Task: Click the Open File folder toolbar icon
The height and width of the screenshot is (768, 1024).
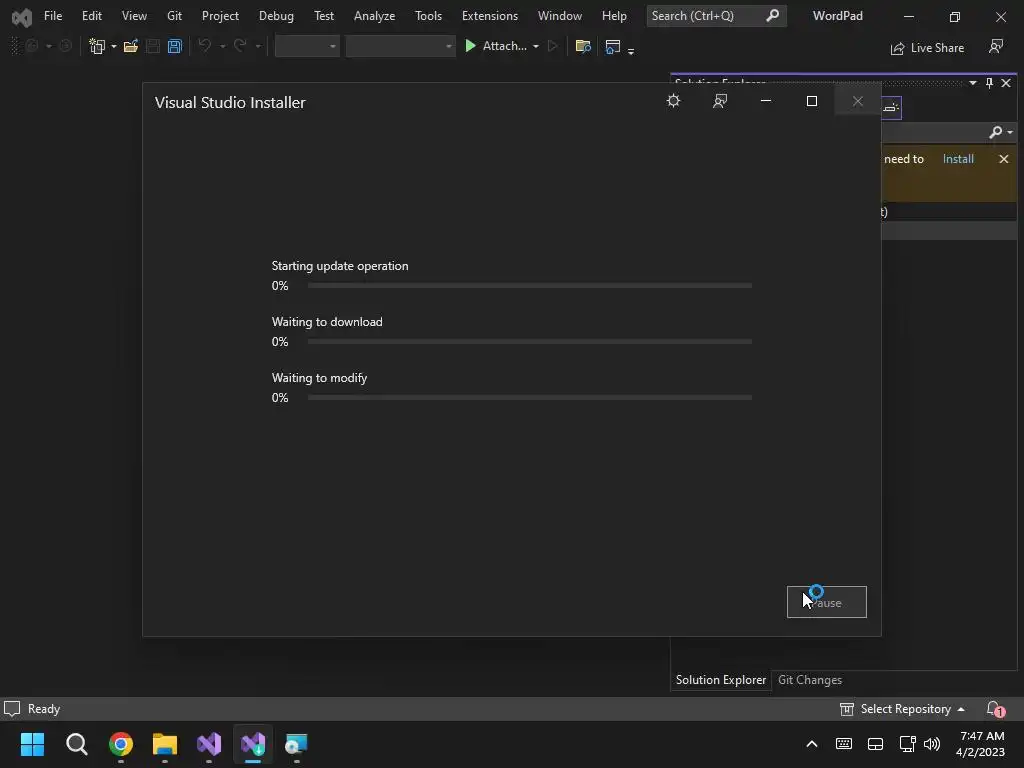Action: coord(131,46)
